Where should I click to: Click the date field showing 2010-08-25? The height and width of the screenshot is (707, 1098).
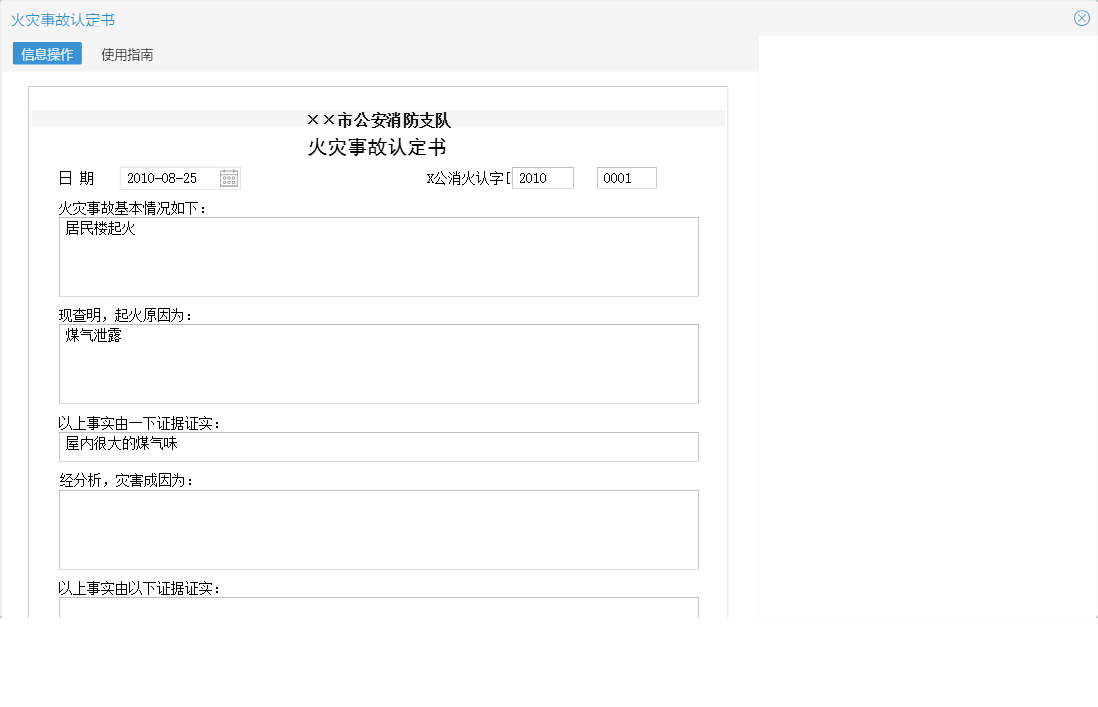point(170,177)
